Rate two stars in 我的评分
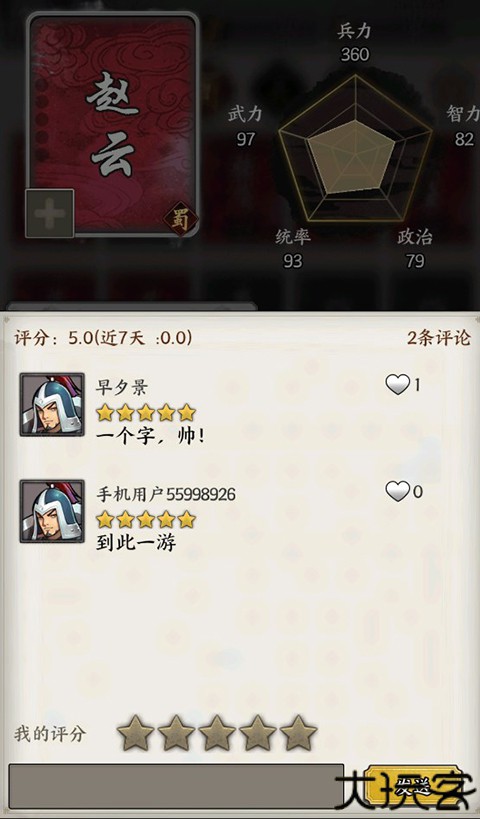This screenshot has width=480, height=819. tap(176, 733)
